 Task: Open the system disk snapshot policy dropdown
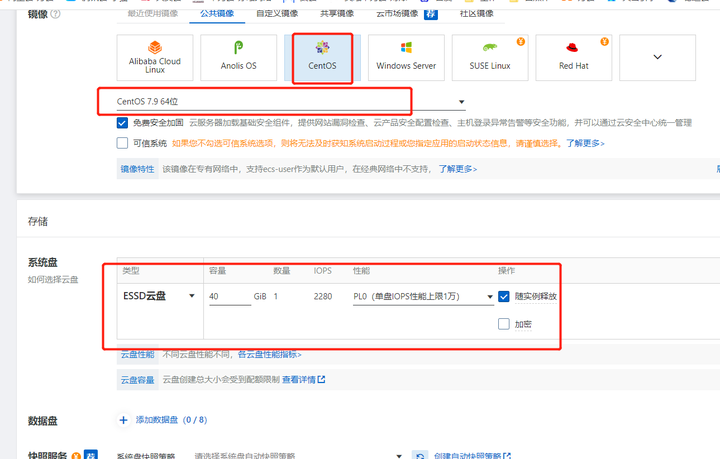click(298, 456)
